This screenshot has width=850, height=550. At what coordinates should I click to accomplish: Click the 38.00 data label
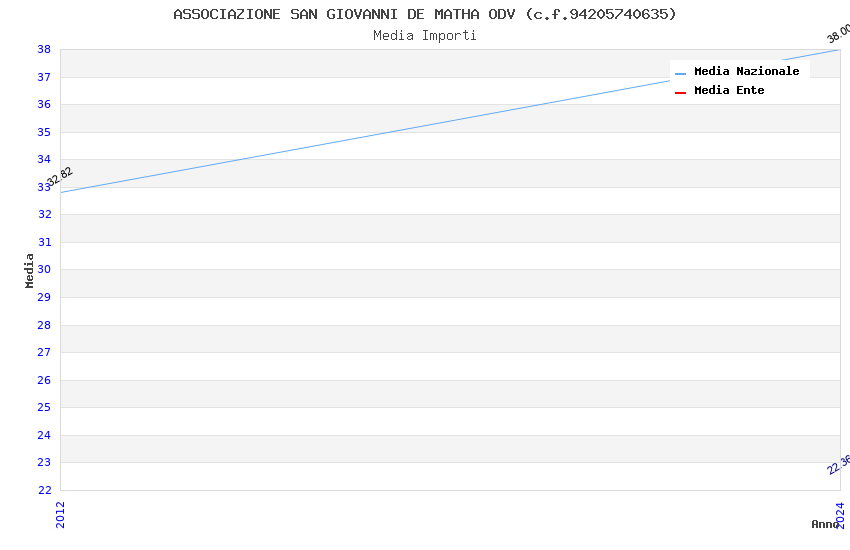click(839, 33)
